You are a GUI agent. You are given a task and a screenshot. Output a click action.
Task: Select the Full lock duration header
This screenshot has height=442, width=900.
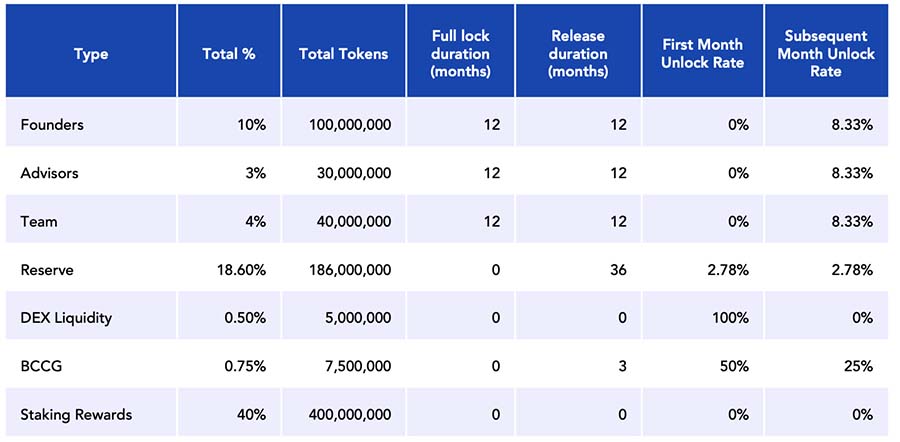[463, 54]
